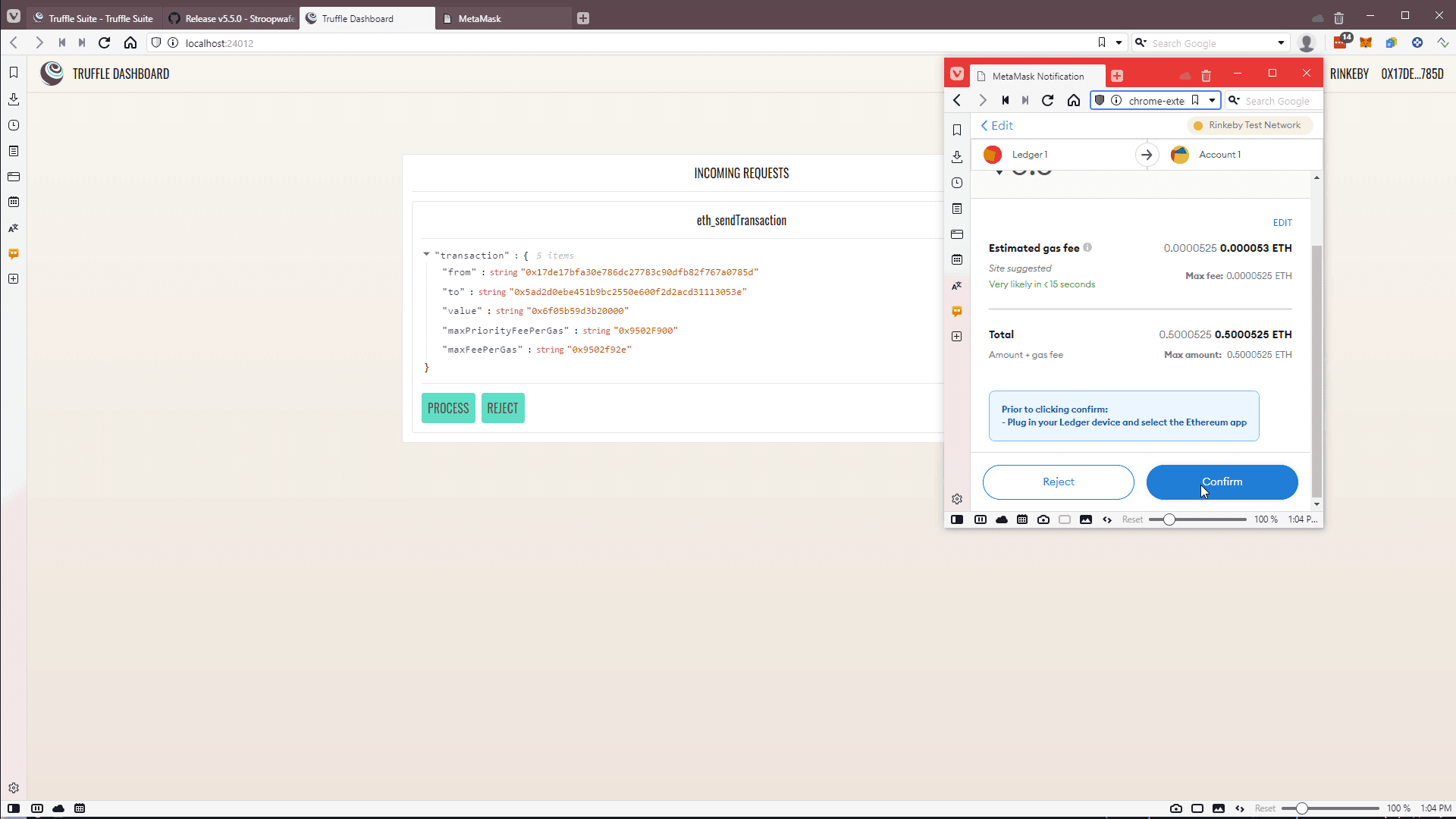The width and height of the screenshot is (1456, 819).
Task: Collapse the "transaction" JSON tree node
Action: pos(426,255)
